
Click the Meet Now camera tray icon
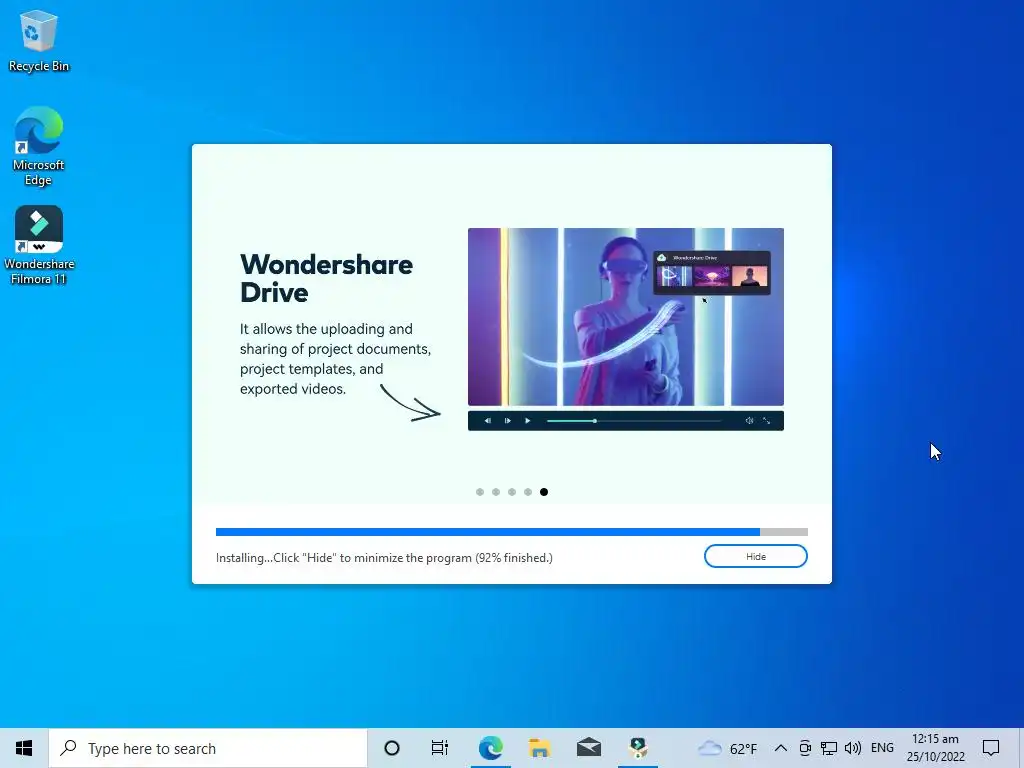pyautogui.click(x=805, y=748)
